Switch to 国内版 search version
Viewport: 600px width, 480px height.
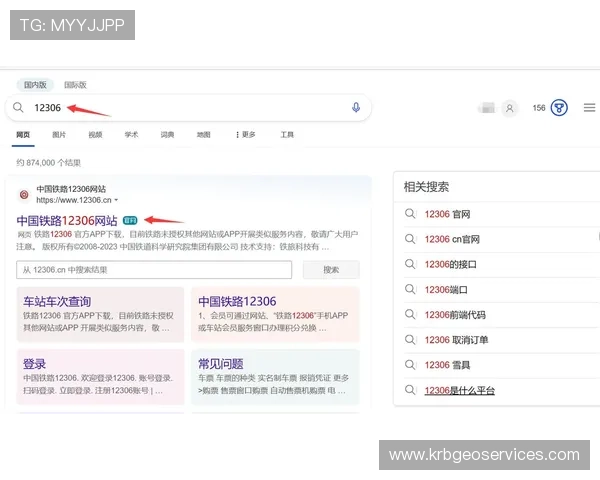coord(35,85)
